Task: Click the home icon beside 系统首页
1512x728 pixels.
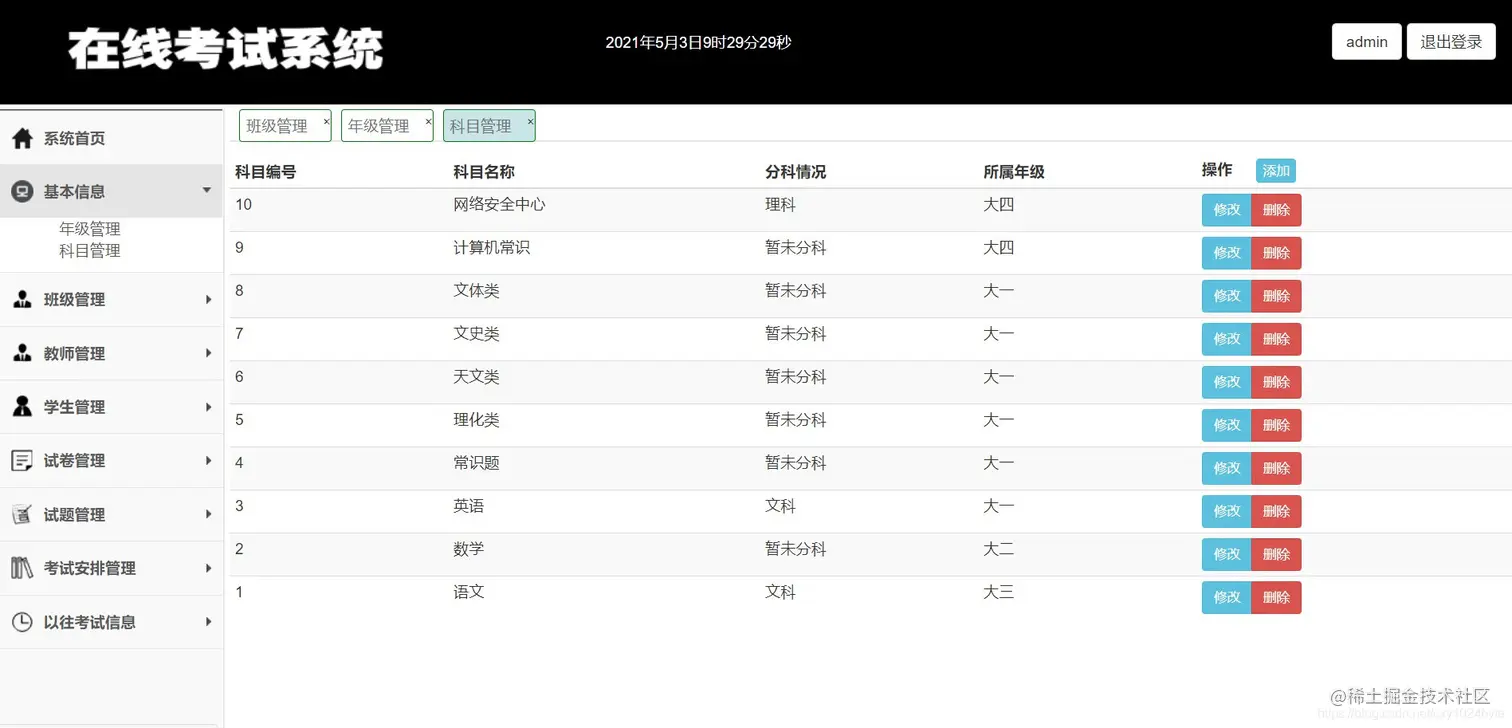Action: pyautogui.click(x=22, y=138)
